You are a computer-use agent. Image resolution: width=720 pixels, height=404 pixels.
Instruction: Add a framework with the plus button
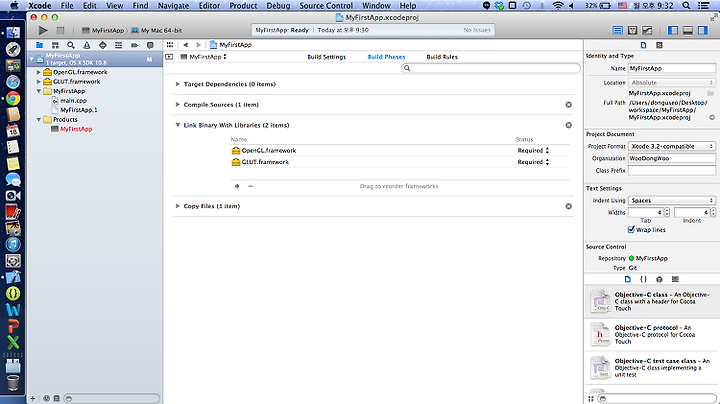pyautogui.click(x=237, y=186)
